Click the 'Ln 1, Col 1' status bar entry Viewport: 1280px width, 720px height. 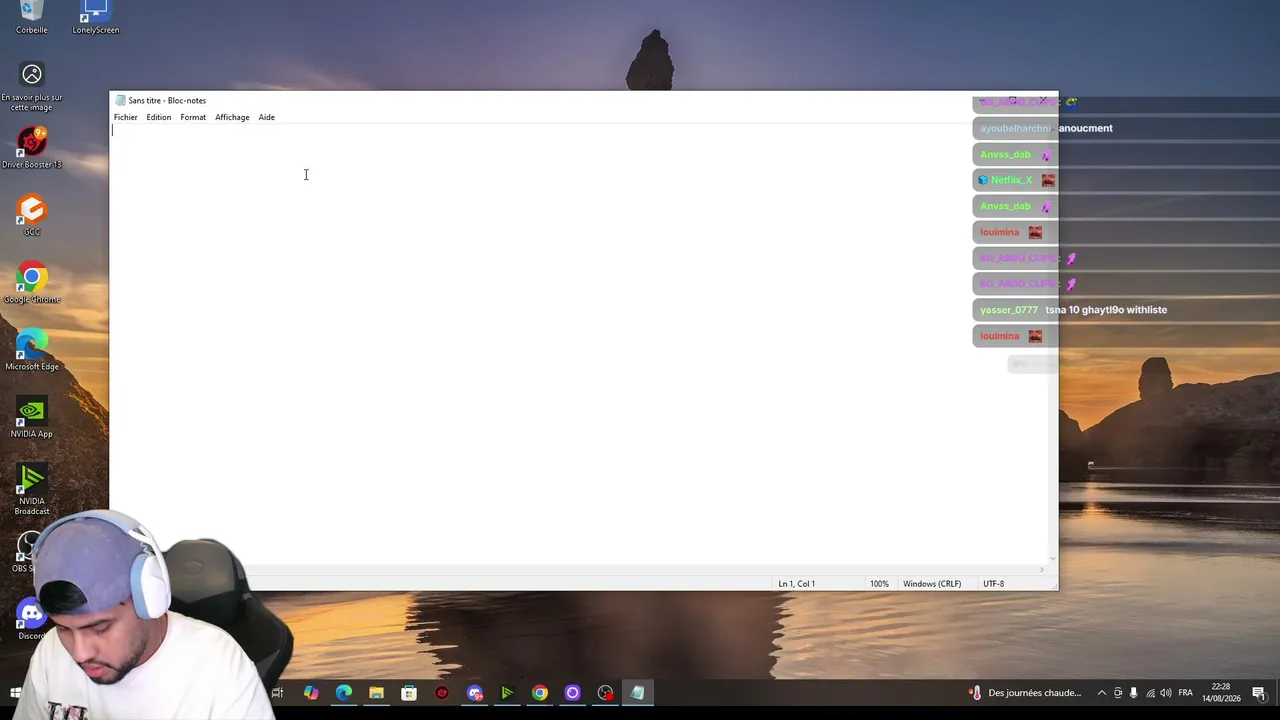[797, 584]
